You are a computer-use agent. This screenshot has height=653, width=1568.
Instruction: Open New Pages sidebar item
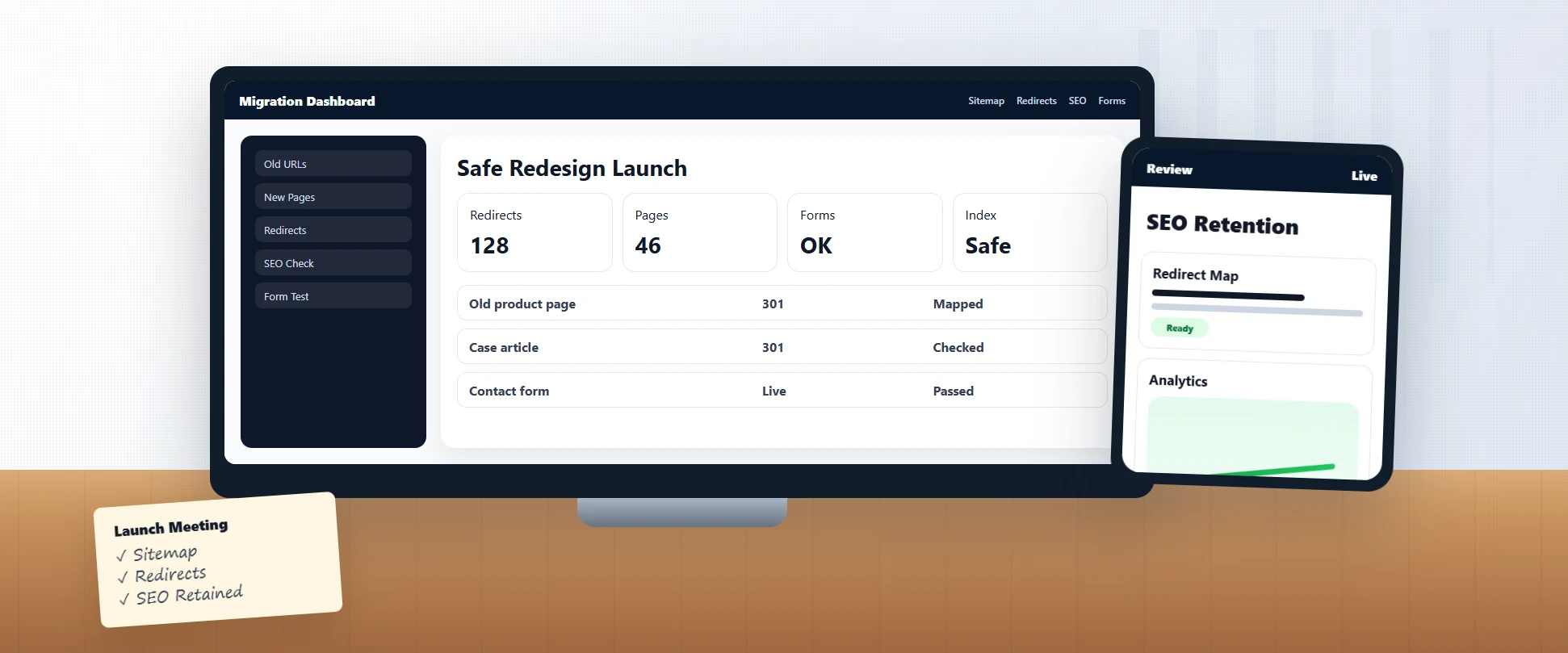(x=333, y=196)
